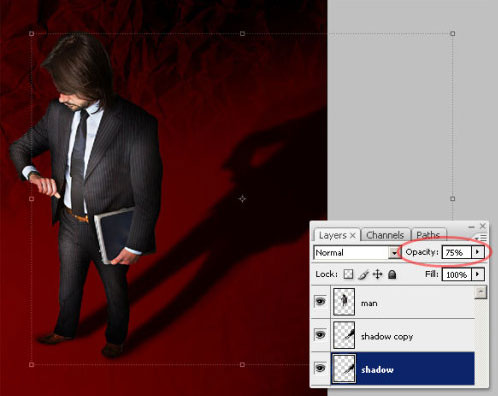The image size is (498, 396).
Task: Click the top-center transform handle
Action: click(x=242, y=34)
